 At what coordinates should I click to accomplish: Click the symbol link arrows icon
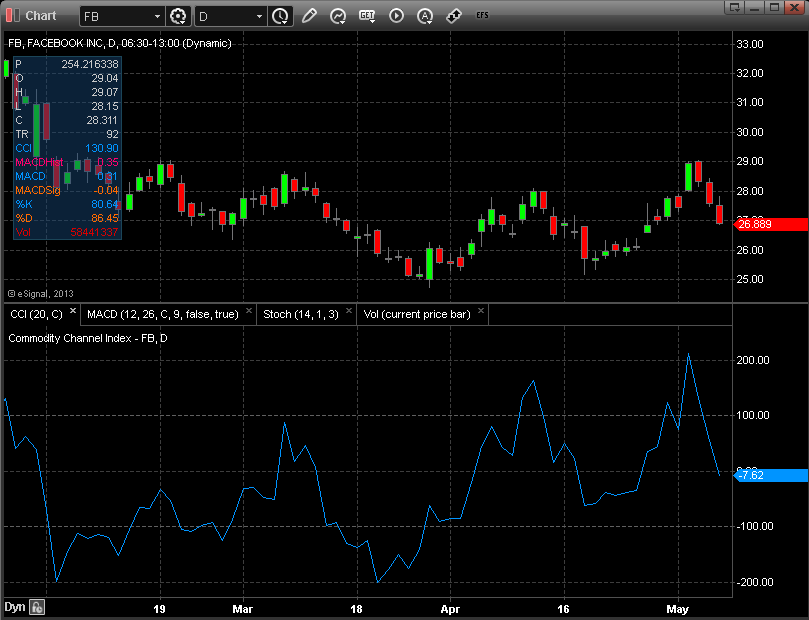pyautogui.click(x=454, y=16)
